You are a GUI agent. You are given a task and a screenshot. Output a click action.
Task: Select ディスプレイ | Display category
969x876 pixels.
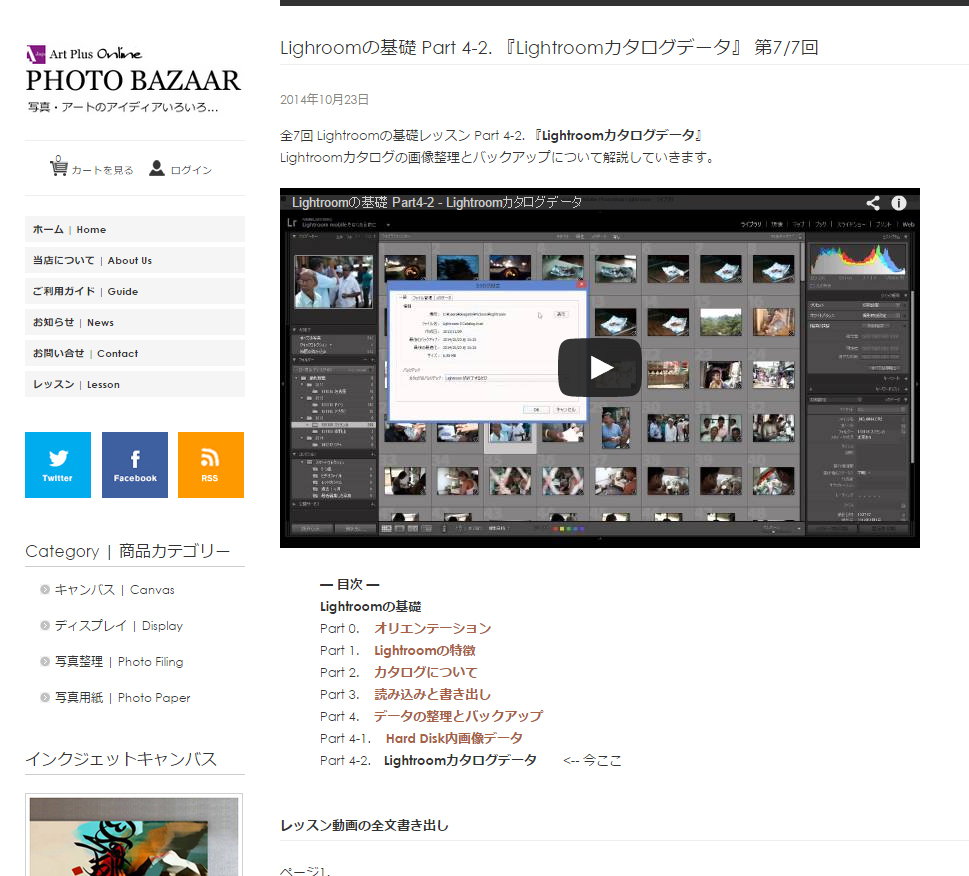119,626
